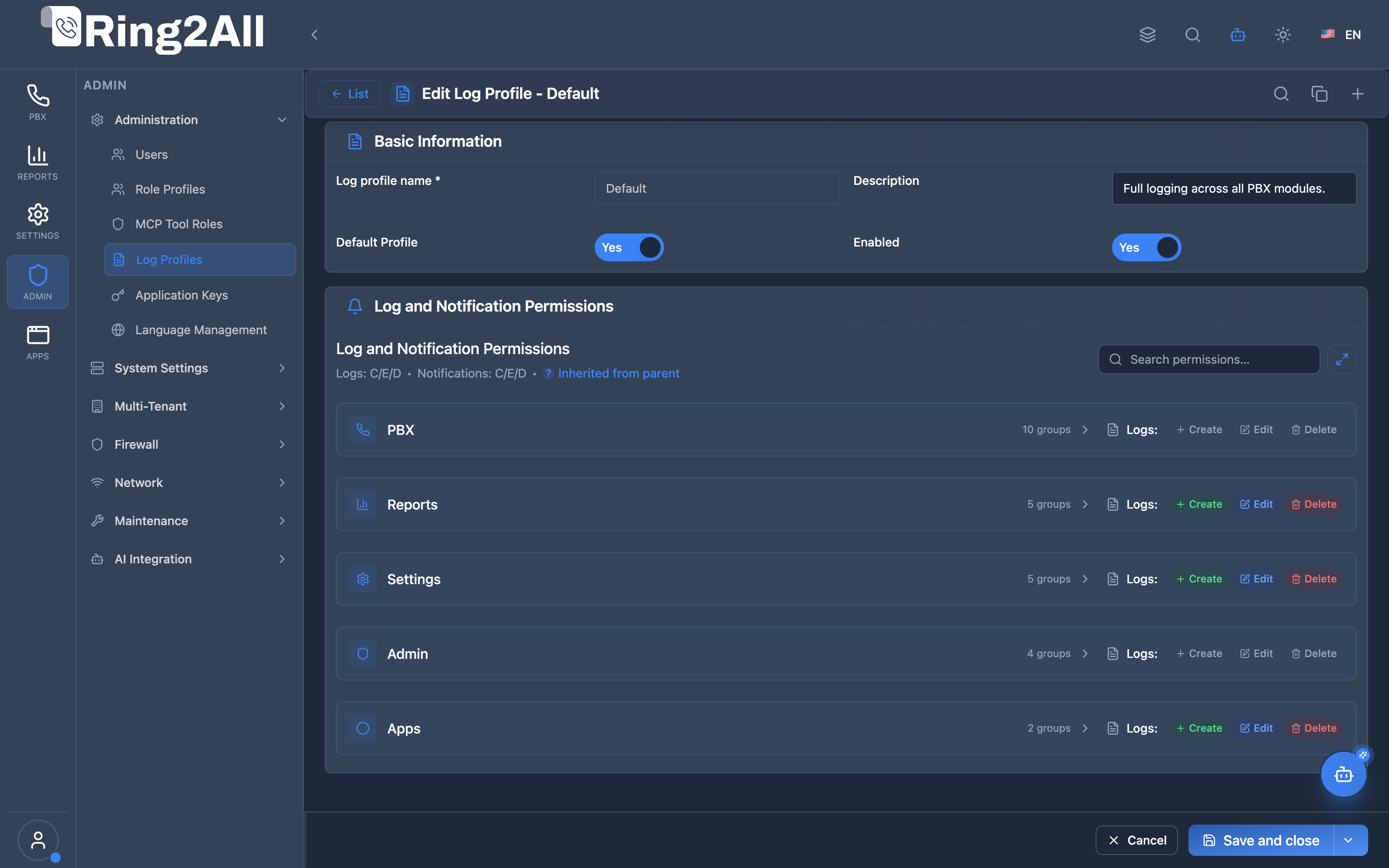Screen dimensions: 1389x868
Task: Open Role Profiles menu item
Action: point(200,190)
